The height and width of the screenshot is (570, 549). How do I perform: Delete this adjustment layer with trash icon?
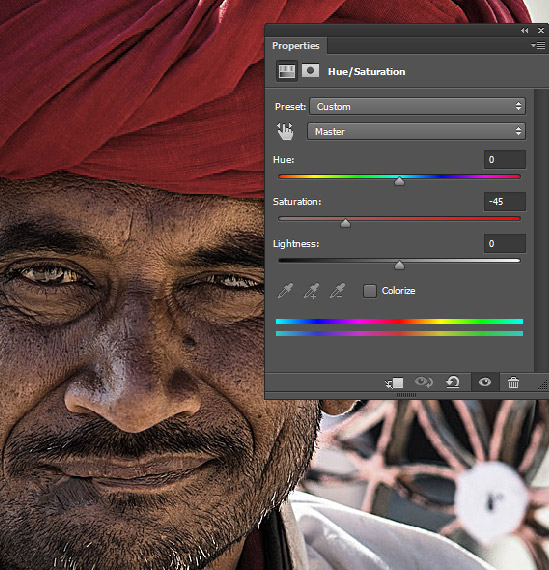(x=513, y=382)
